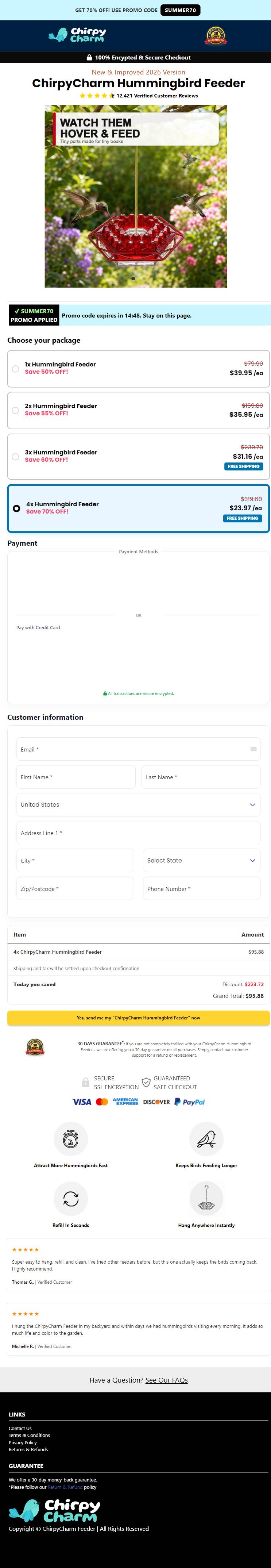Click the First Name field
This screenshot has height=1568, width=271.
tap(76, 777)
